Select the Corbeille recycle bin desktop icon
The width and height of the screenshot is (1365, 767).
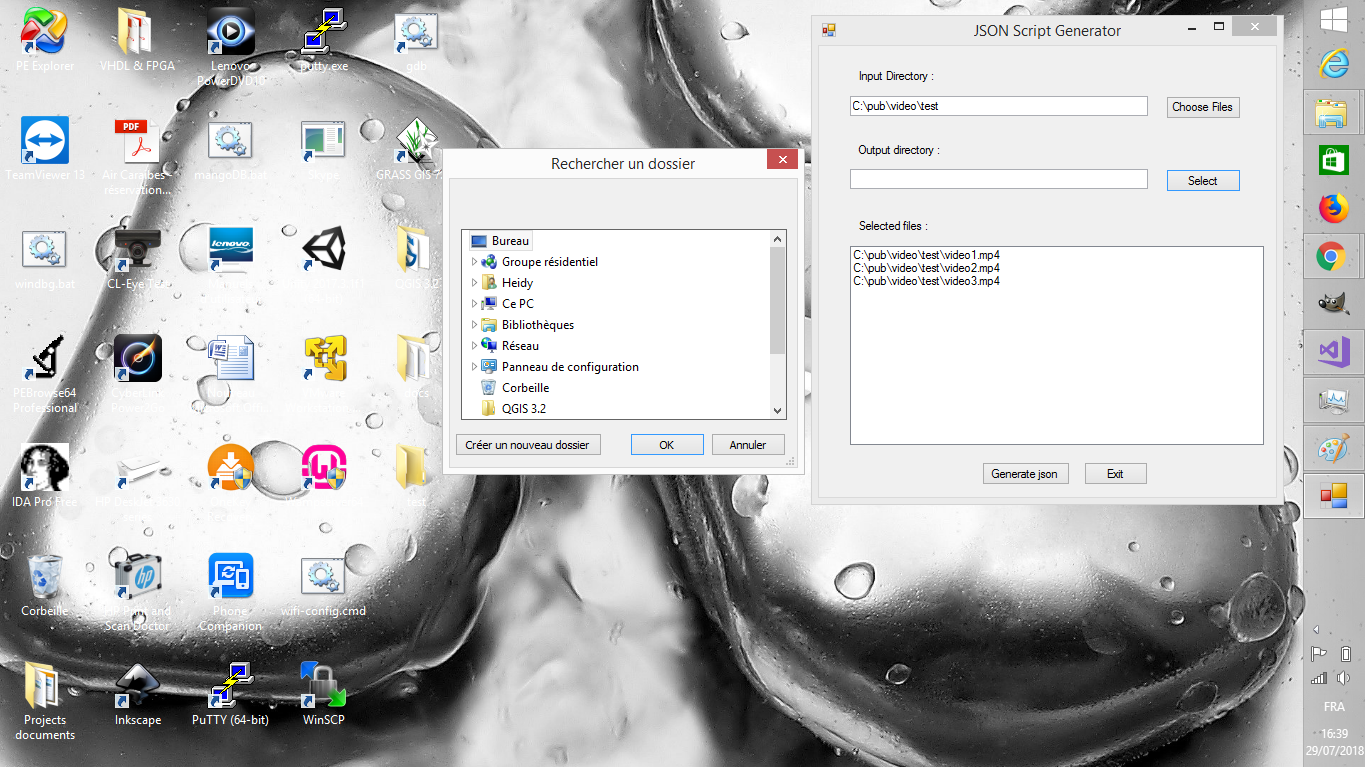coord(45,585)
